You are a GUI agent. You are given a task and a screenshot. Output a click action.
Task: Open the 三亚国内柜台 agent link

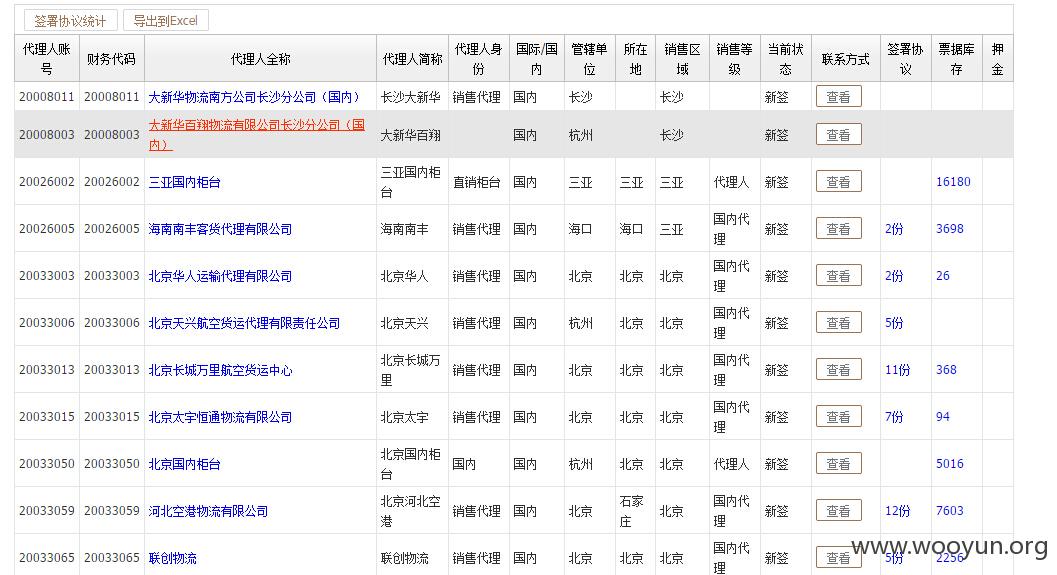click(185, 182)
